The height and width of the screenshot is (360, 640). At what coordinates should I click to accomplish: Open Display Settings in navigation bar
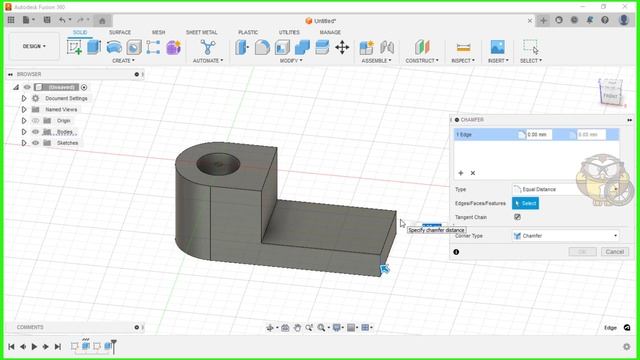337,327
